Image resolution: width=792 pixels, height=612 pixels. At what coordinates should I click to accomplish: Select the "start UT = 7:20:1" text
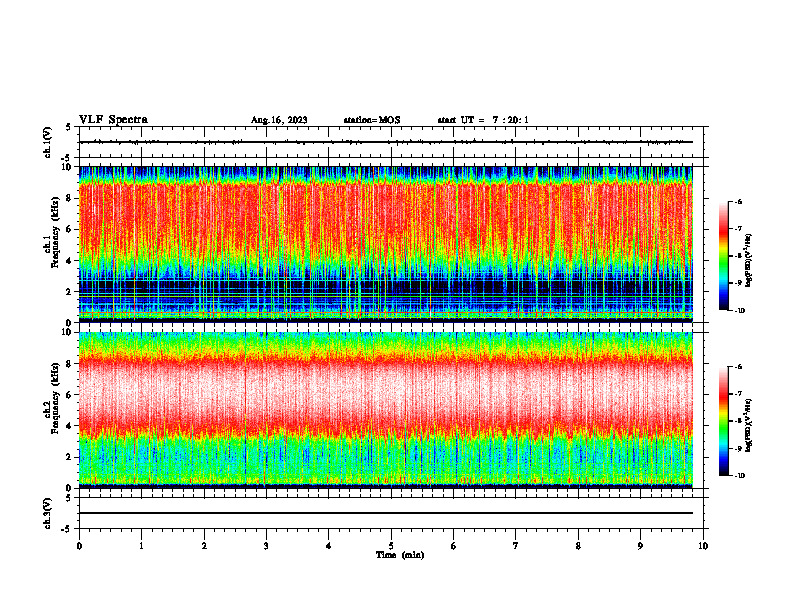click(x=483, y=120)
